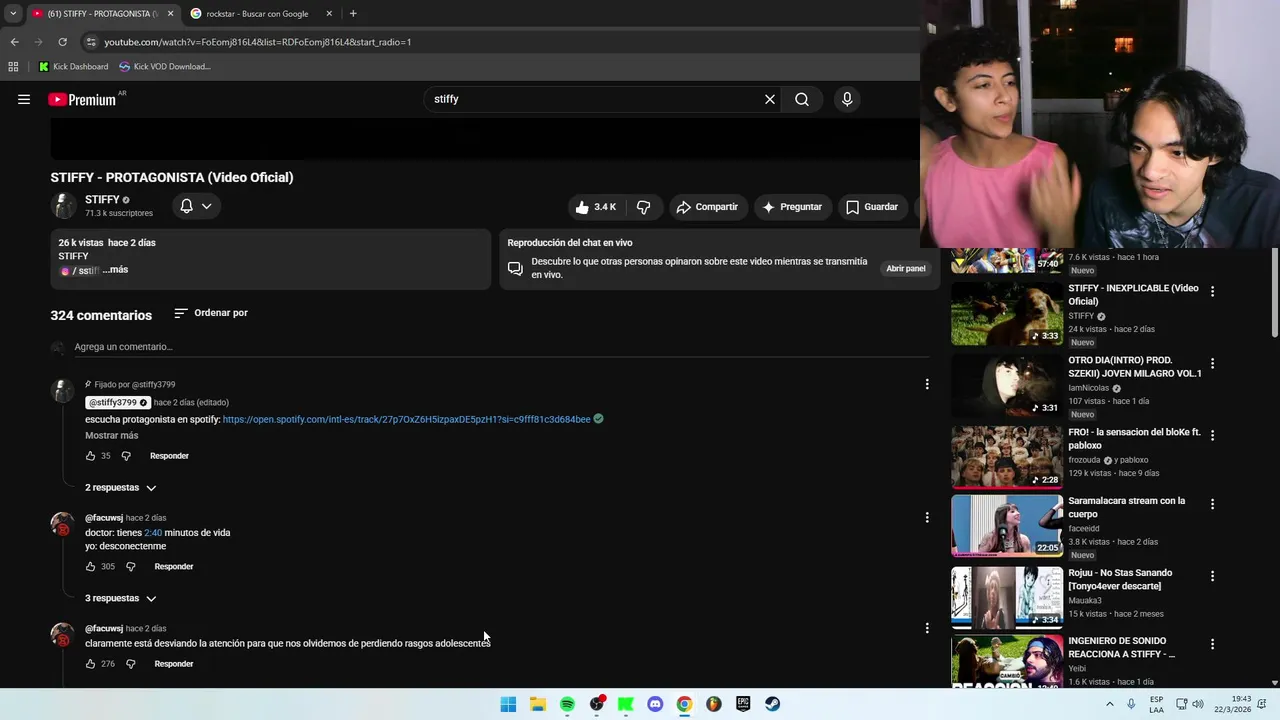Screen dimensions: 1280x720
Task: Open the Preguntar AI button
Action: pos(792,207)
